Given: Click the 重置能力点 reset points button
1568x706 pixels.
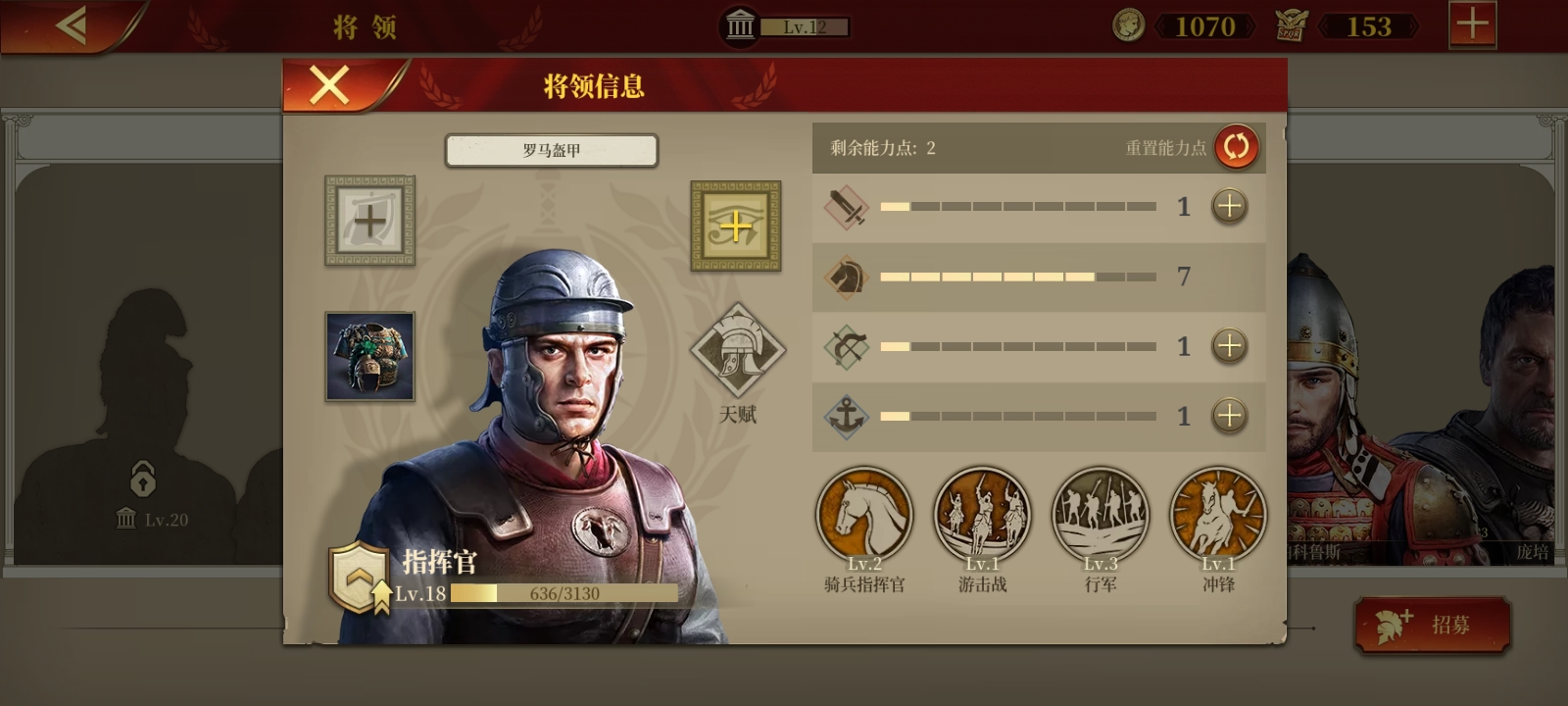Looking at the screenshot, I should tap(1236, 147).
